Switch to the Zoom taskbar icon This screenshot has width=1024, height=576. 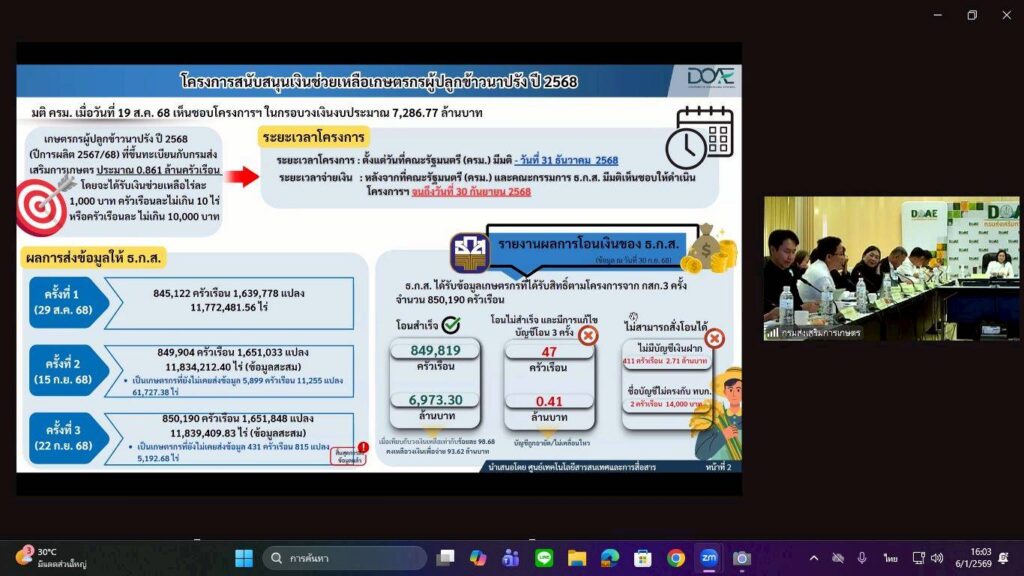coord(709,557)
